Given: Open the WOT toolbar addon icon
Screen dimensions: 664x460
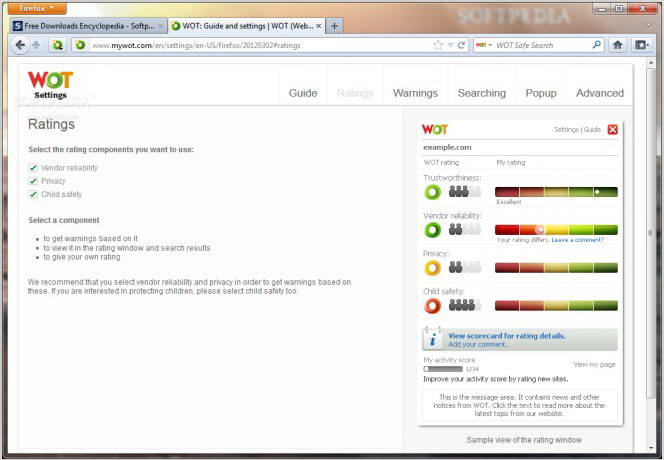Looking at the screenshot, I should point(58,45).
